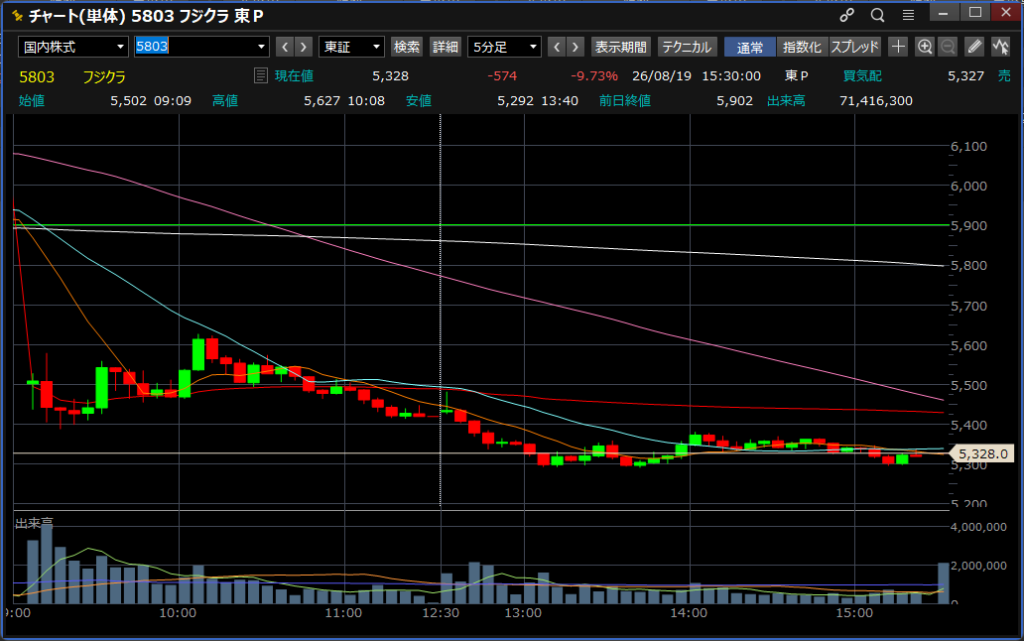Switch to 指数化 indexed chart mode
The height and width of the screenshot is (641, 1024).
tap(802, 47)
